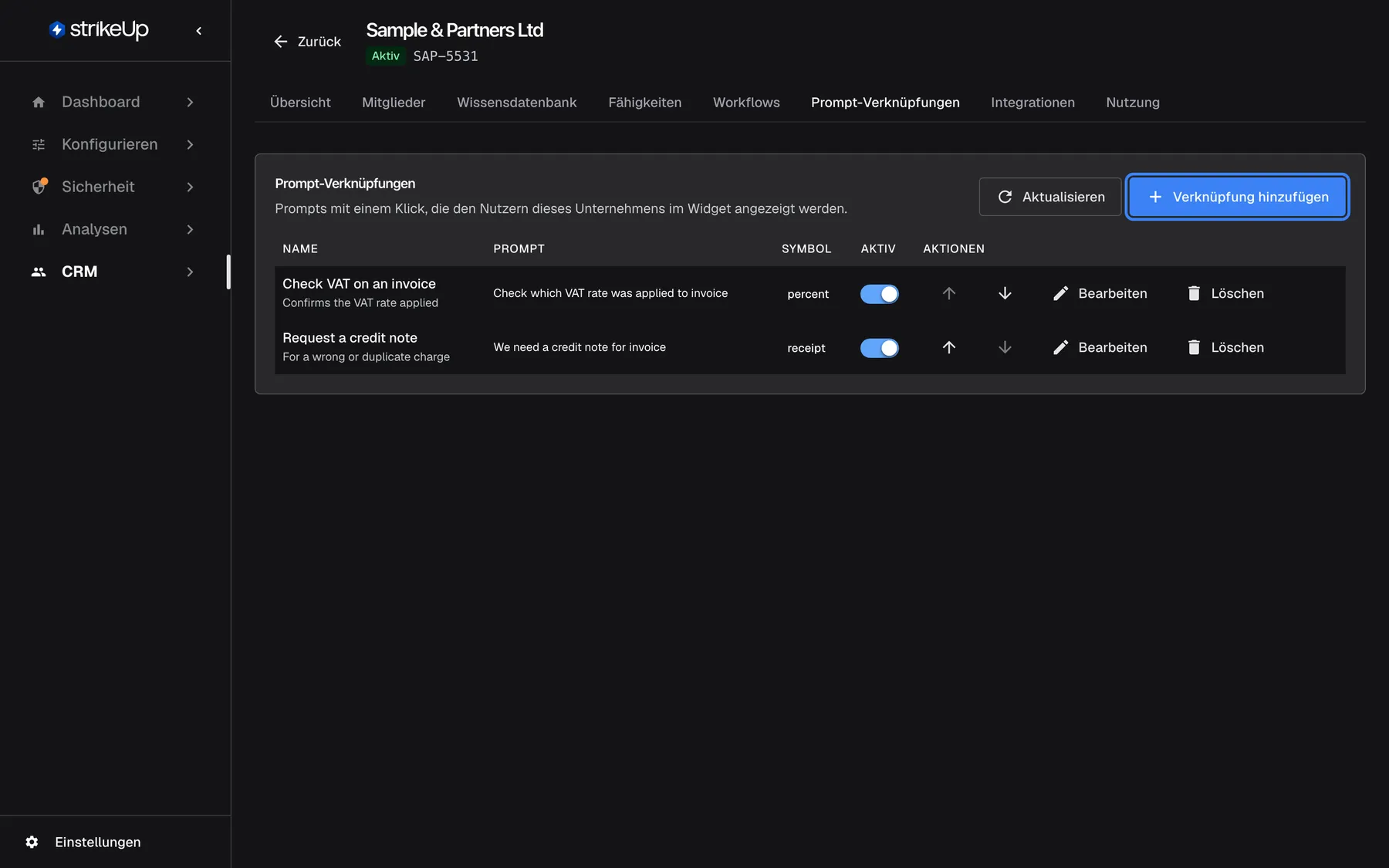Click the AKTIV column header

(878, 248)
